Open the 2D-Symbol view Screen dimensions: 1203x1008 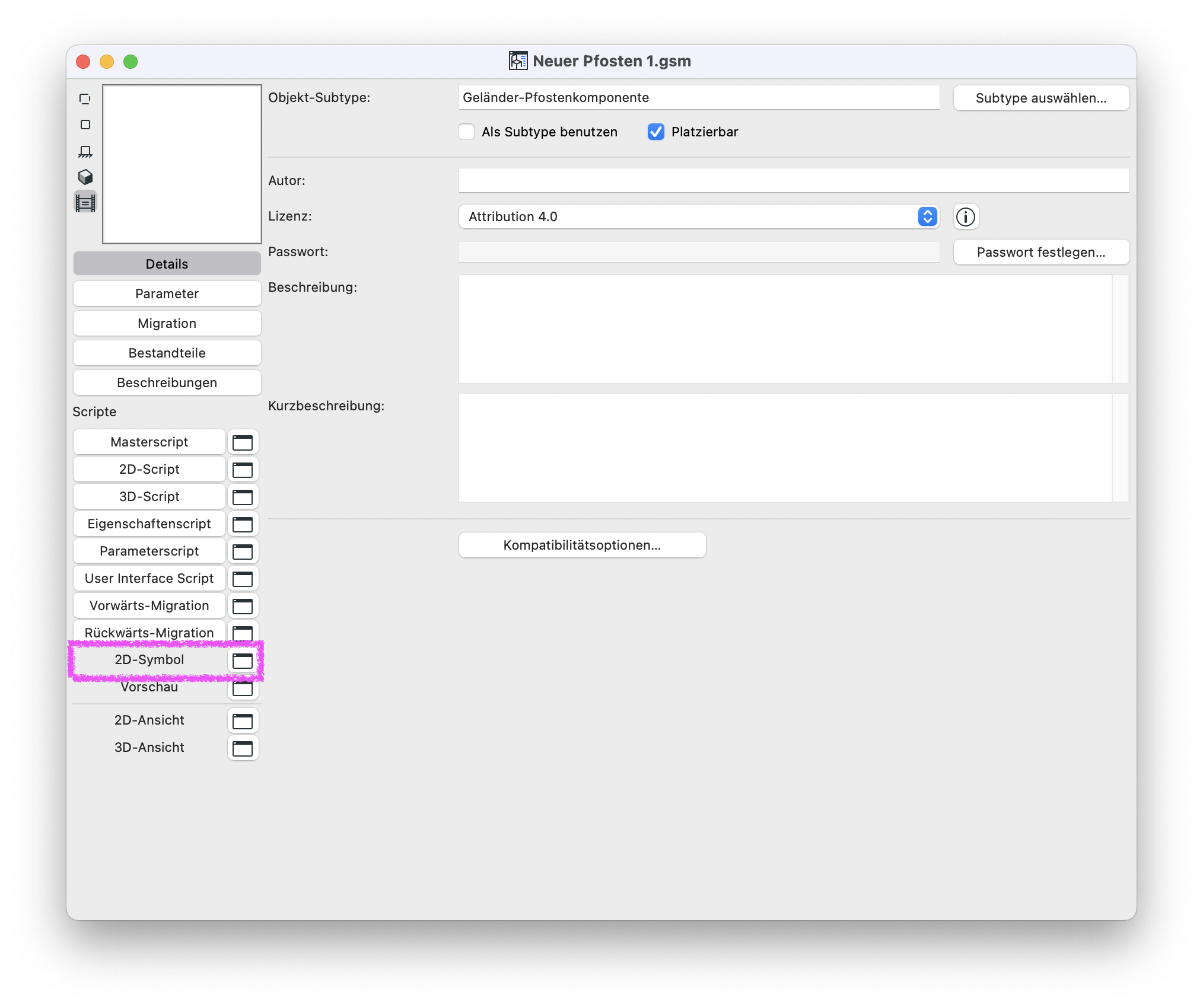point(149,660)
